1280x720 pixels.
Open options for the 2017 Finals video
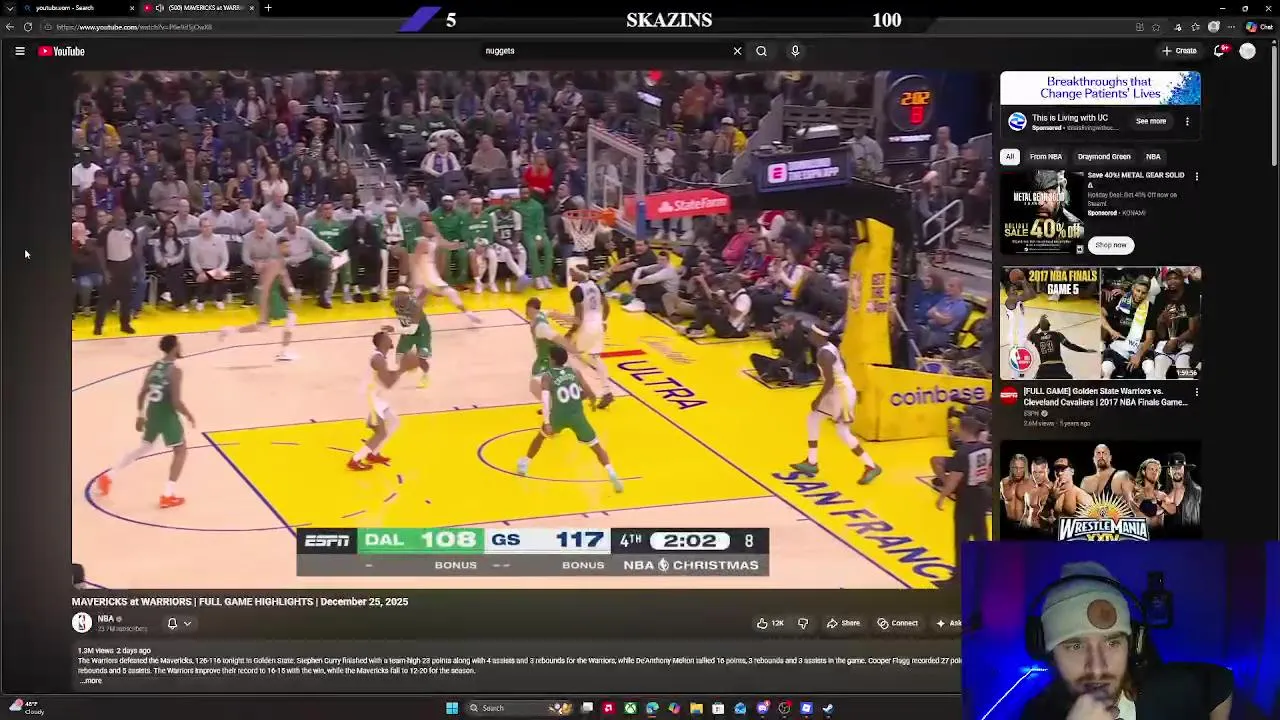[1197, 392]
